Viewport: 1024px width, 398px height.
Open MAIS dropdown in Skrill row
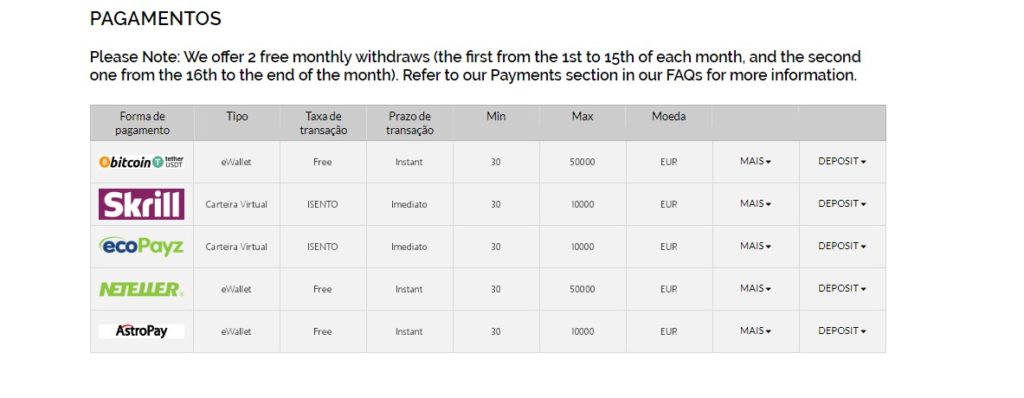pos(756,204)
